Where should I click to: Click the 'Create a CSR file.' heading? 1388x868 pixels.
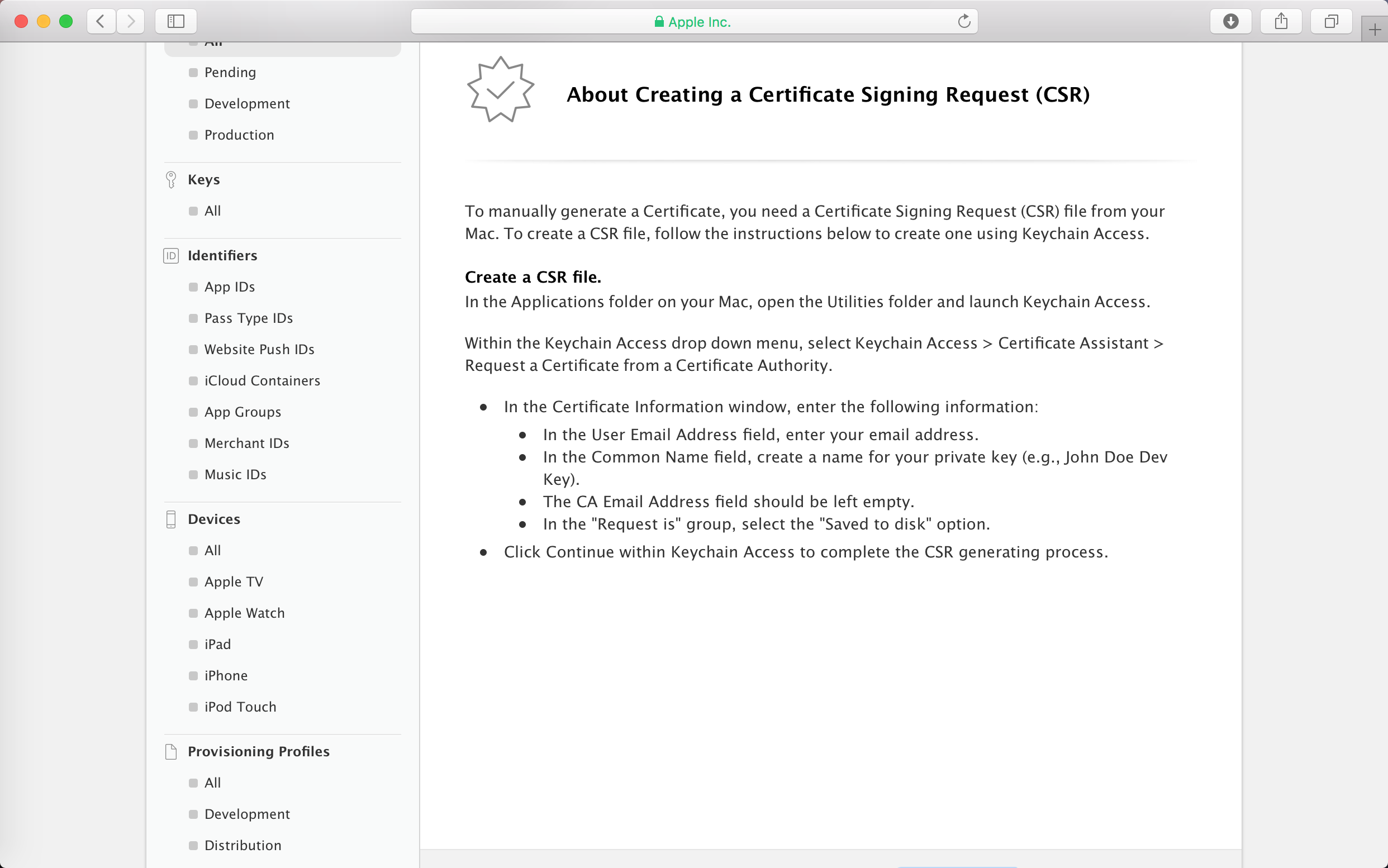click(x=533, y=277)
